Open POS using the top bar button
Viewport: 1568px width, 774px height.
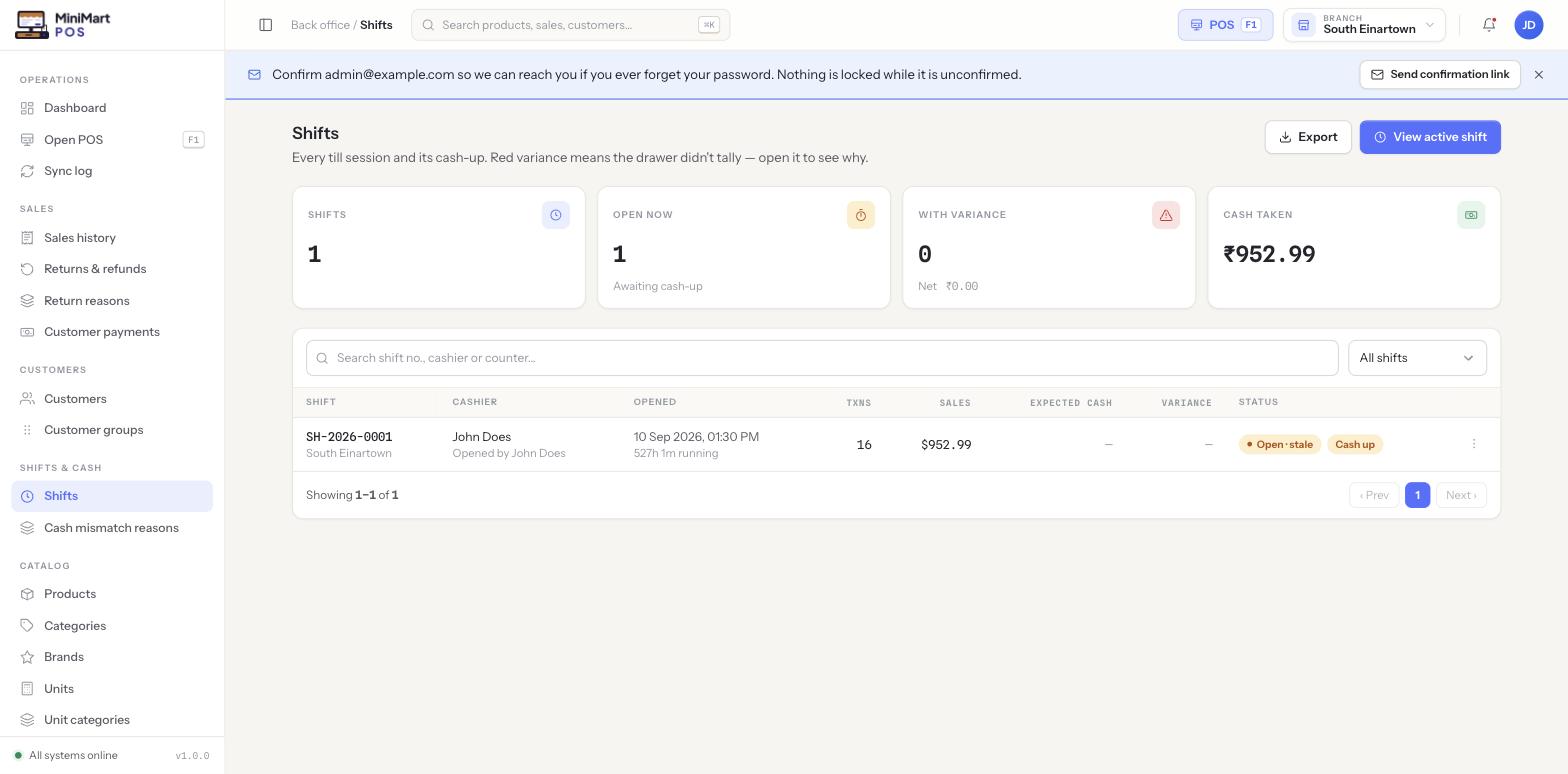click(x=1225, y=25)
